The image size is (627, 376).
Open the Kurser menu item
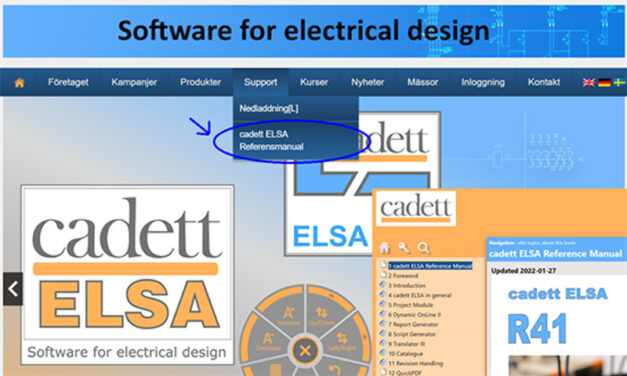(x=314, y=82)
